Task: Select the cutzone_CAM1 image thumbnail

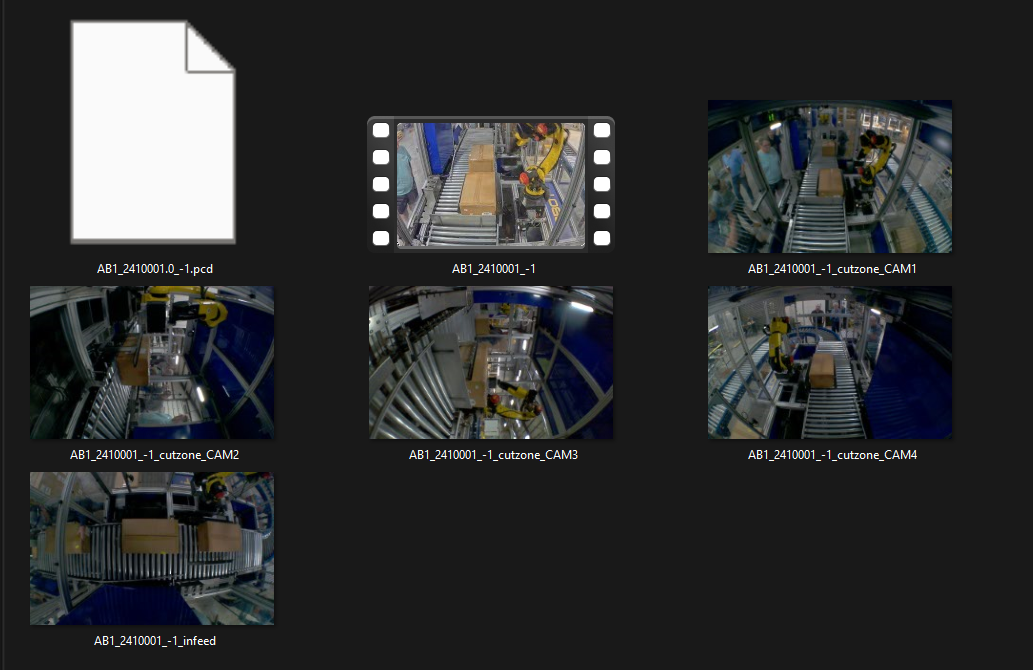Action: tap(829, 176)
